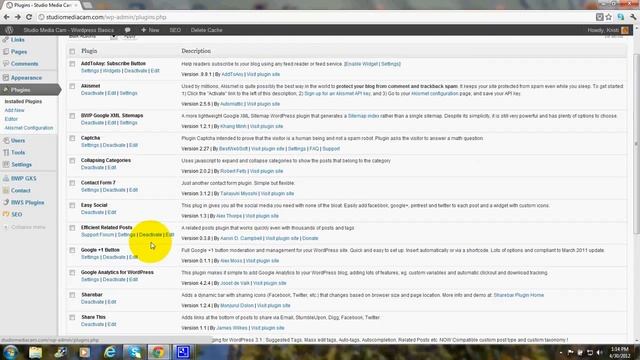This screenshot has height=360, width=640.
Task: Open Widgets link for AddToAny plugin
Action: coord(111,71)
